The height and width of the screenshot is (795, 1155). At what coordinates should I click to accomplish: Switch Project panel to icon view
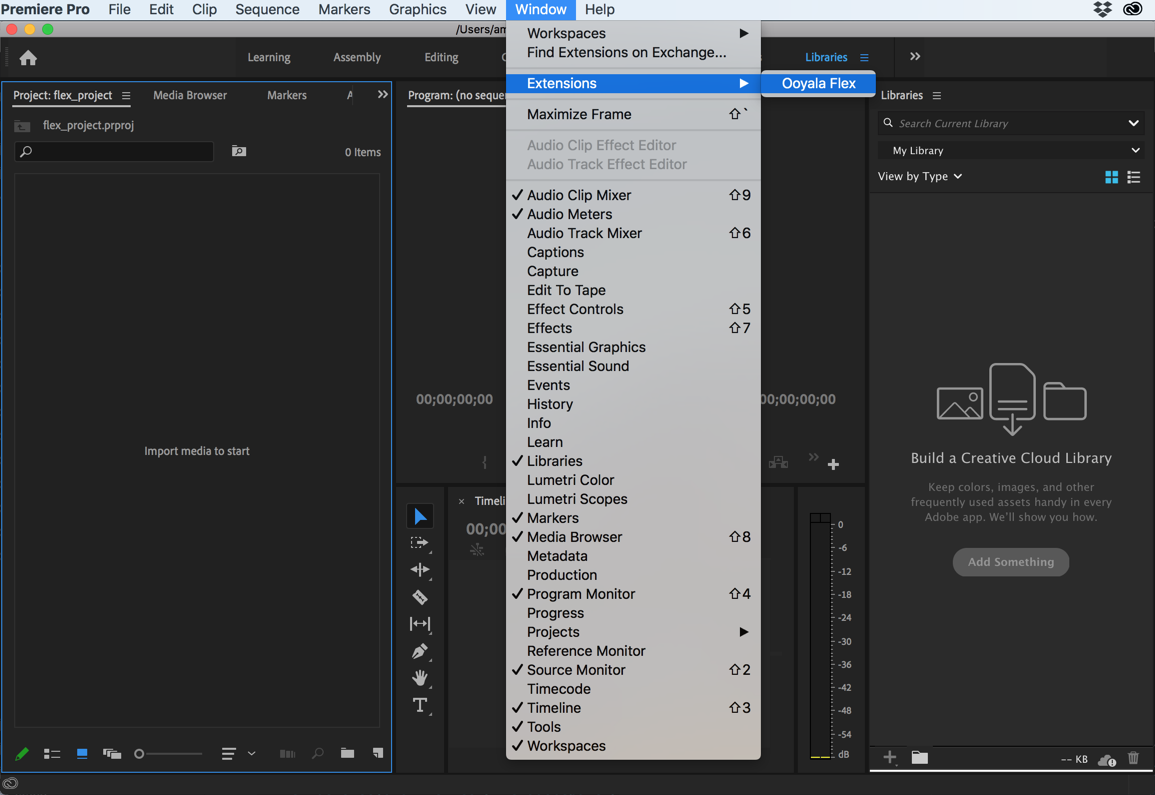(82, 754)
